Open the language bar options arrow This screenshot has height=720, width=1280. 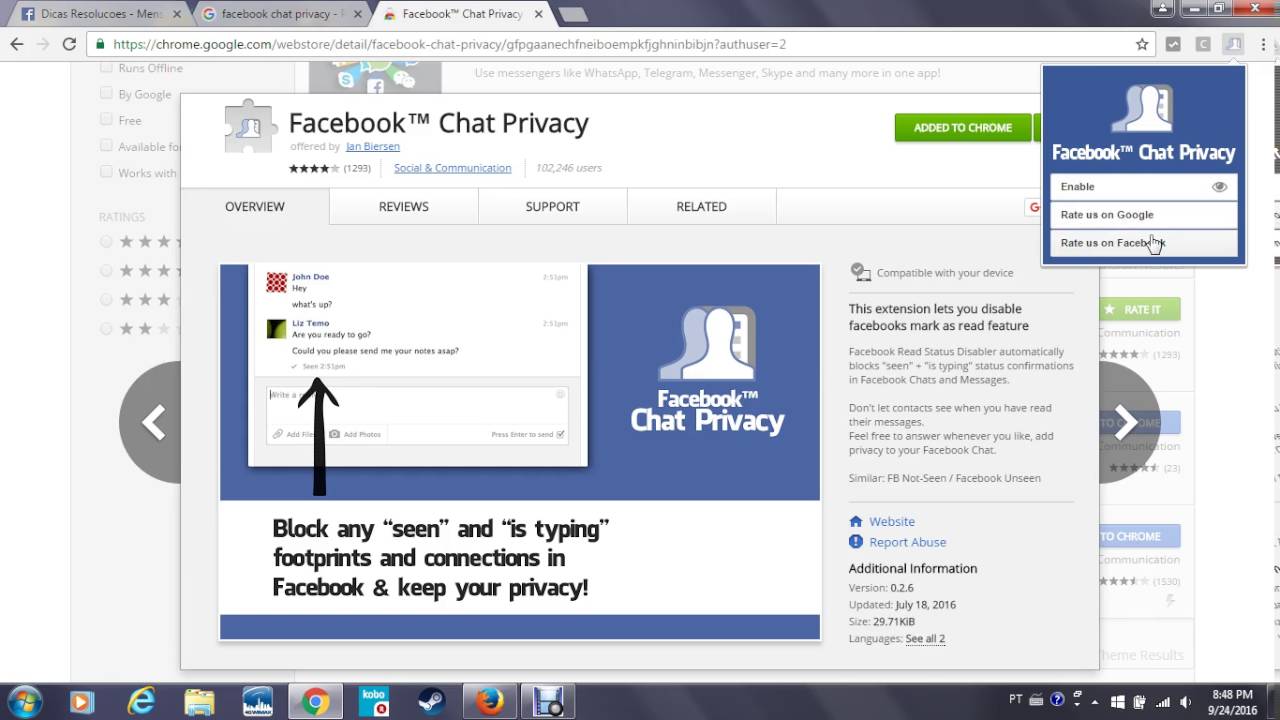click(1078, 706)
